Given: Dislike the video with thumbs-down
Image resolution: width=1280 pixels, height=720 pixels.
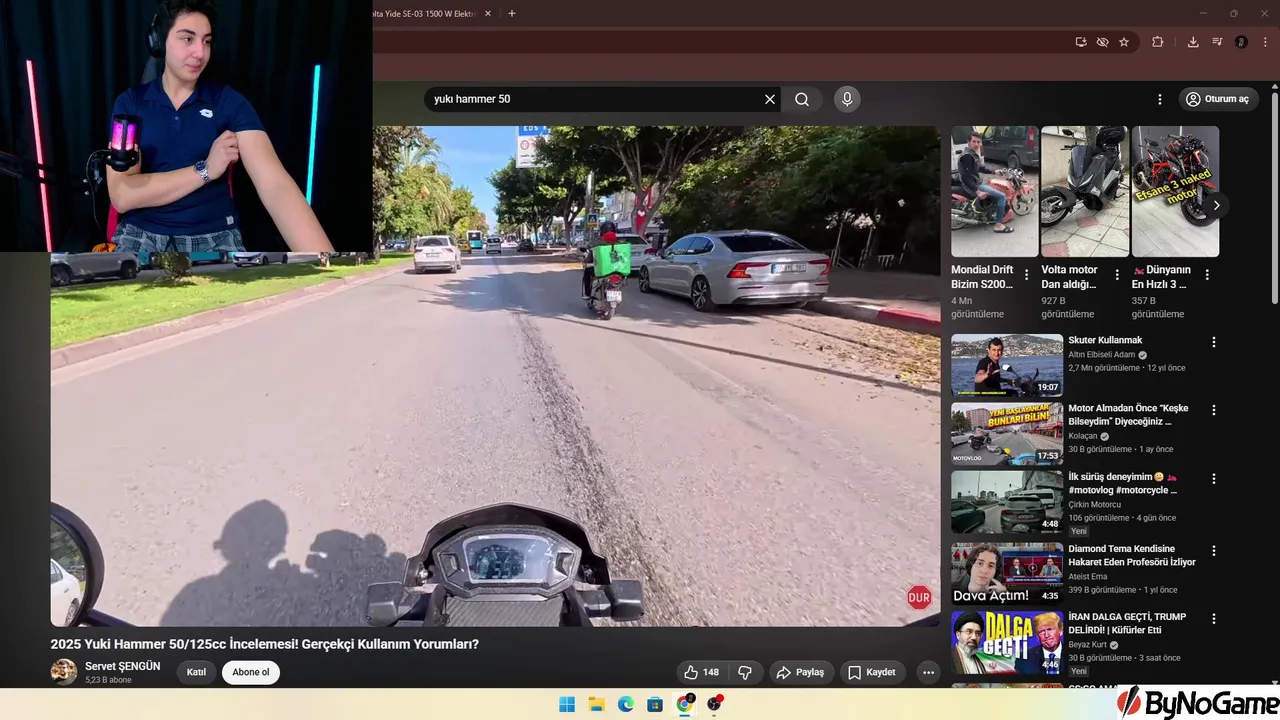Looking at the screenshot, I should tap(745, 672).
